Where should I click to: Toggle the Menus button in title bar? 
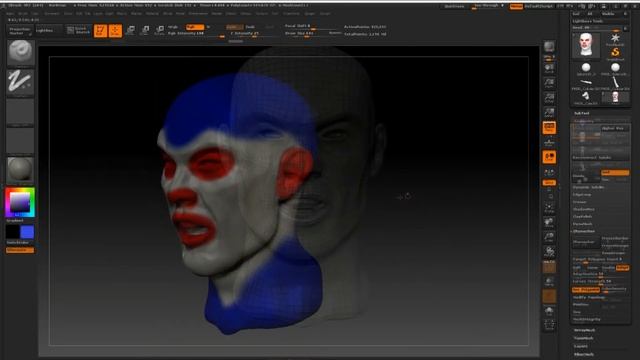[x=516, y=6]
